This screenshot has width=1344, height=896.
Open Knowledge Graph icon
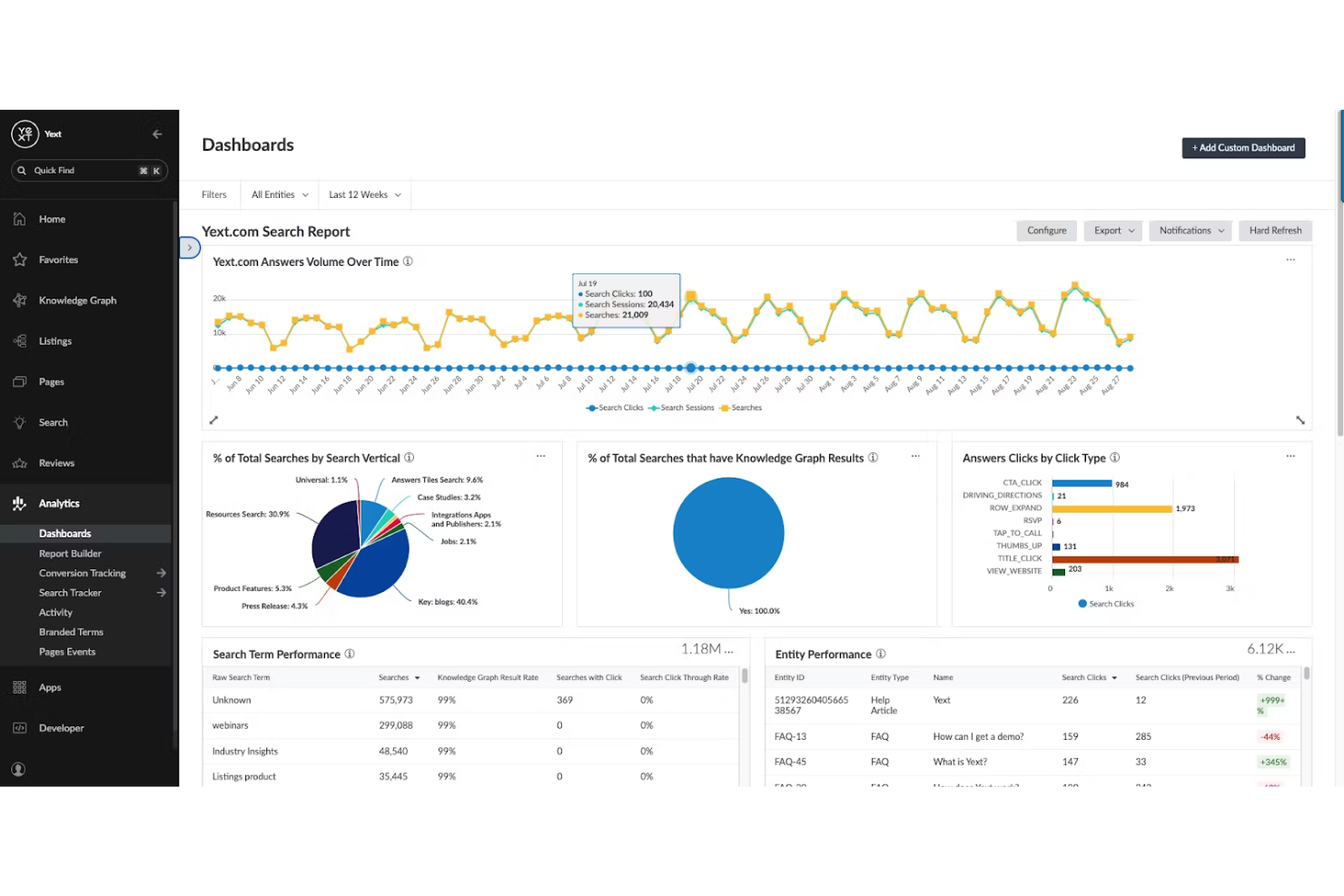pyautogui.click(x=20, y=300)
